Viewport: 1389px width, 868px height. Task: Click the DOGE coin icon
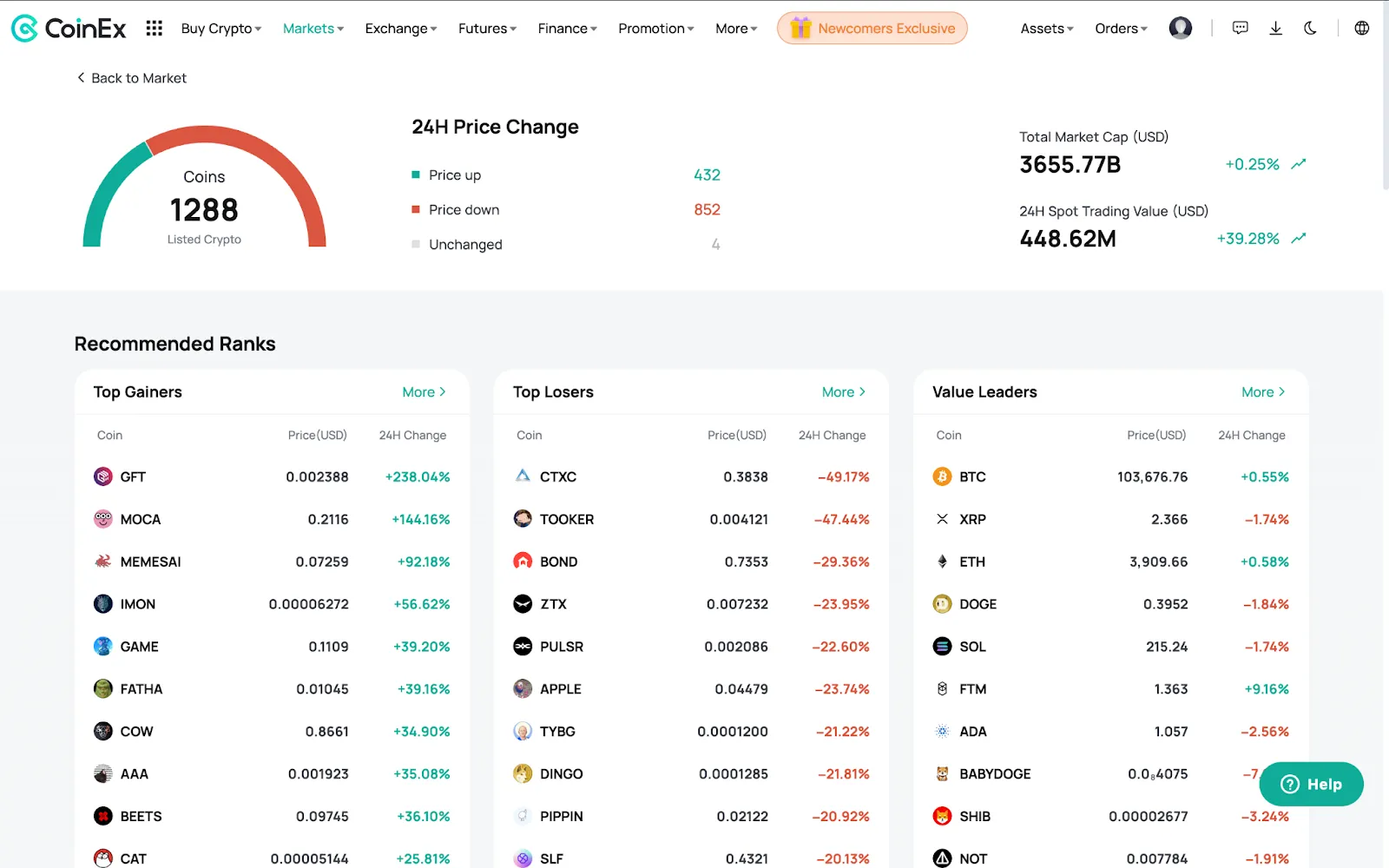click(x=942, y=604)
